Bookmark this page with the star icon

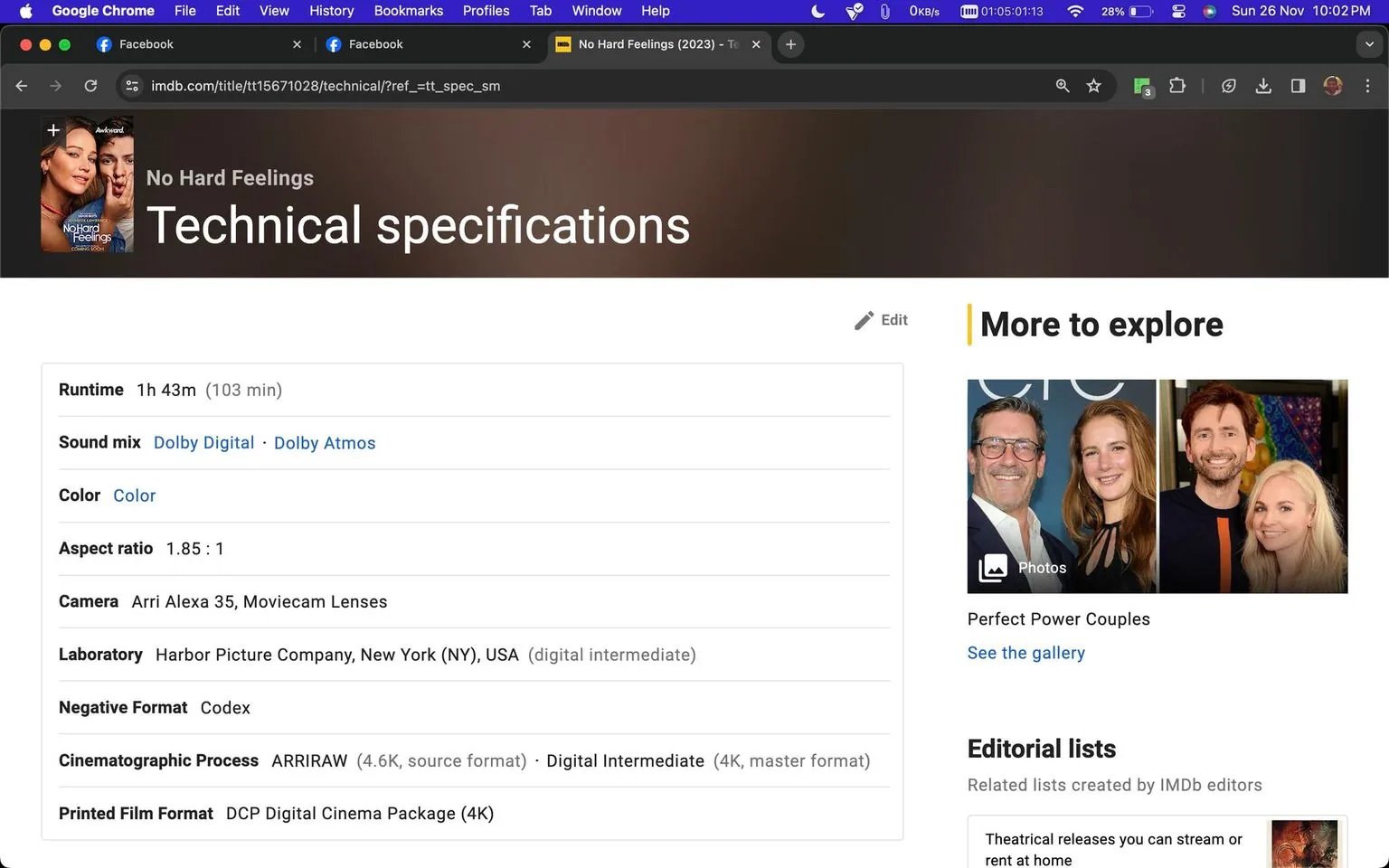tap(1094, 86)
